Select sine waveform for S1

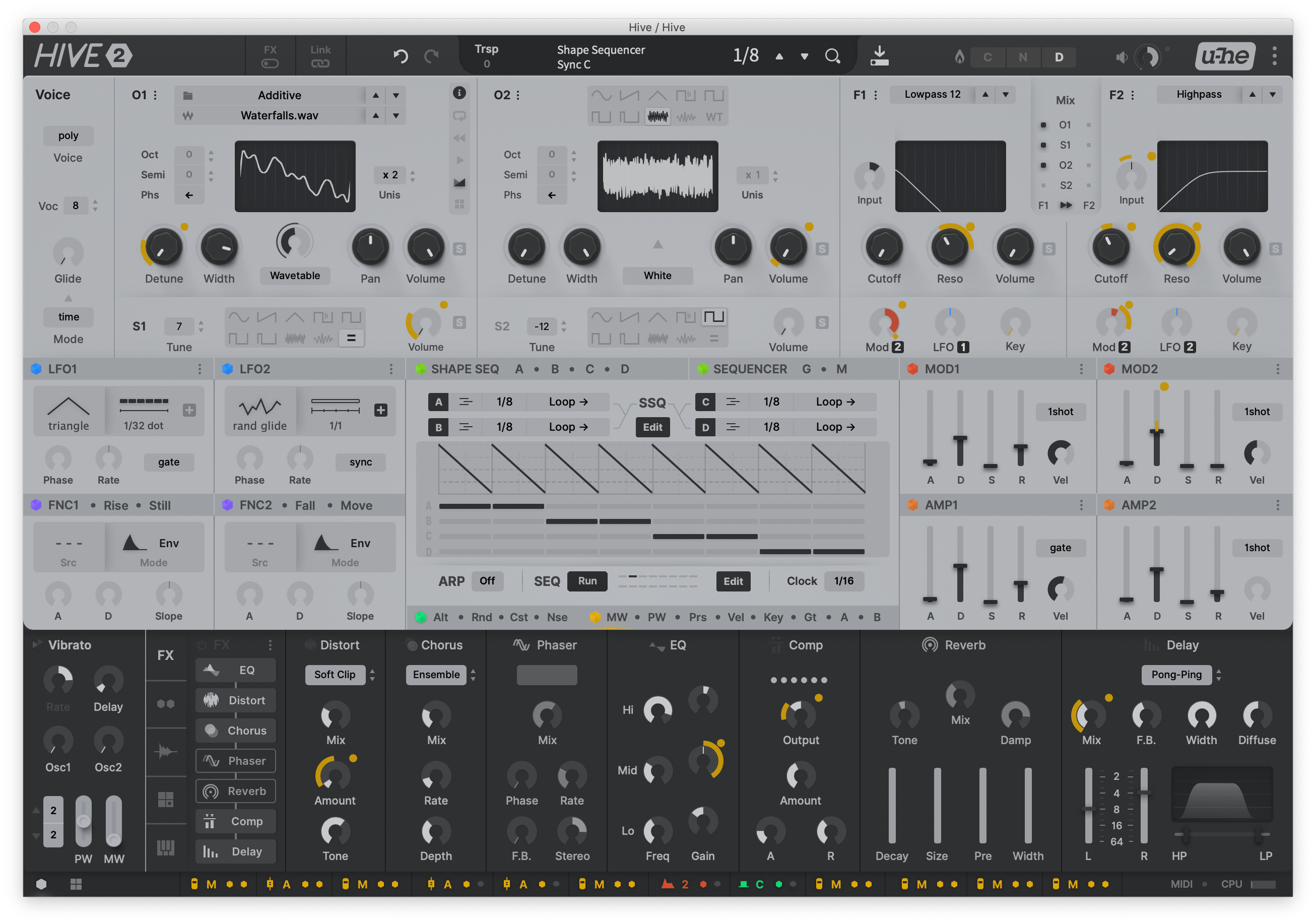pos(239,317)
